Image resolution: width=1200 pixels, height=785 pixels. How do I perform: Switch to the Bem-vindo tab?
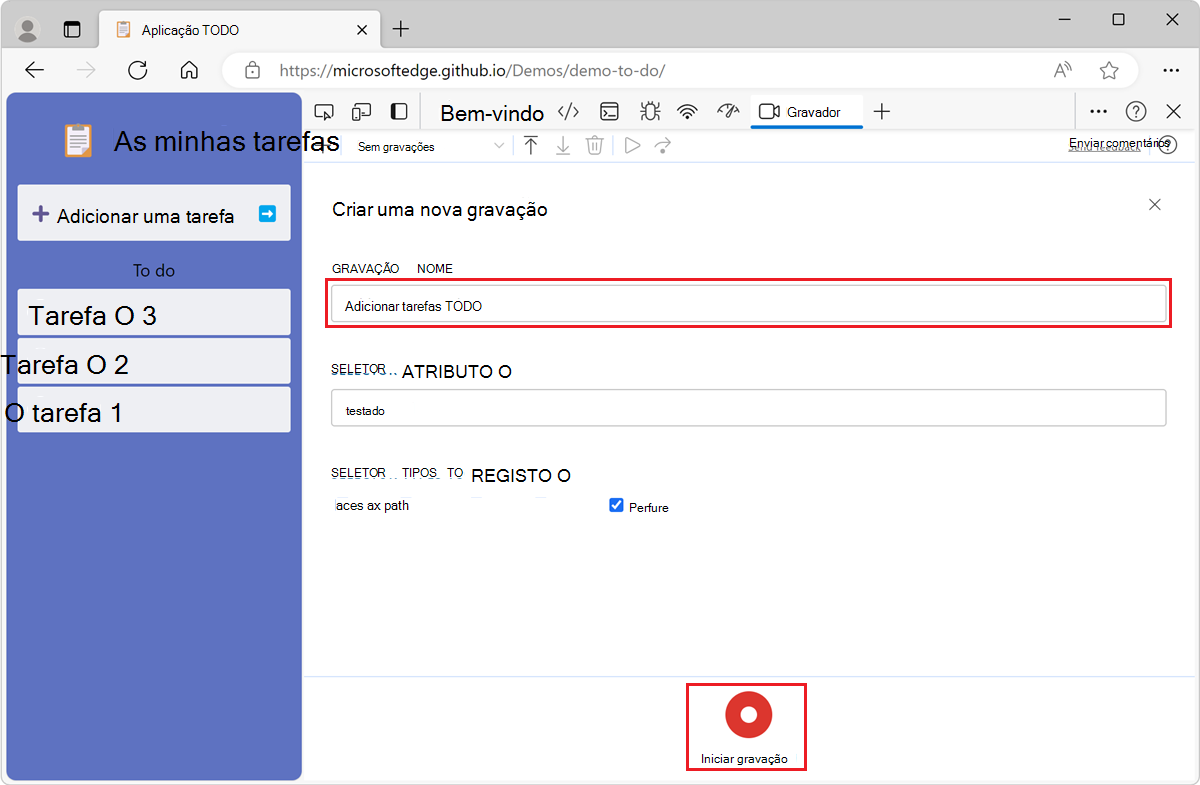(x=491, y=111)
